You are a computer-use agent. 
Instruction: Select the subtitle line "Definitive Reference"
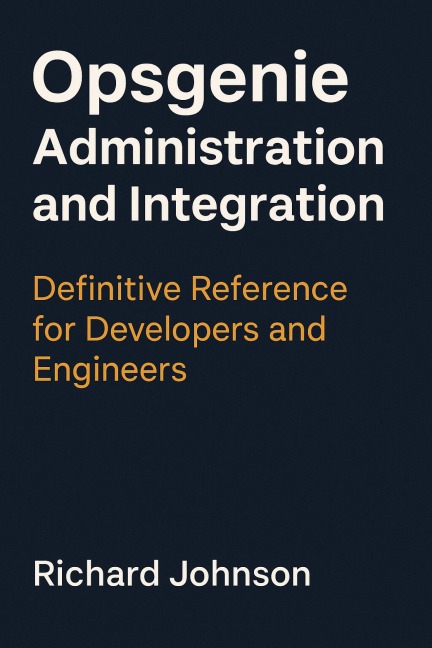click(190, 288)
